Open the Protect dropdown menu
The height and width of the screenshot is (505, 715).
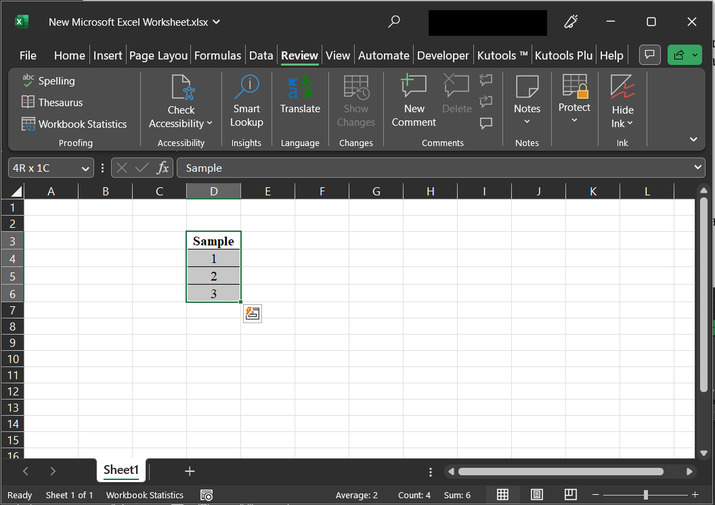[x=574, y=108]
